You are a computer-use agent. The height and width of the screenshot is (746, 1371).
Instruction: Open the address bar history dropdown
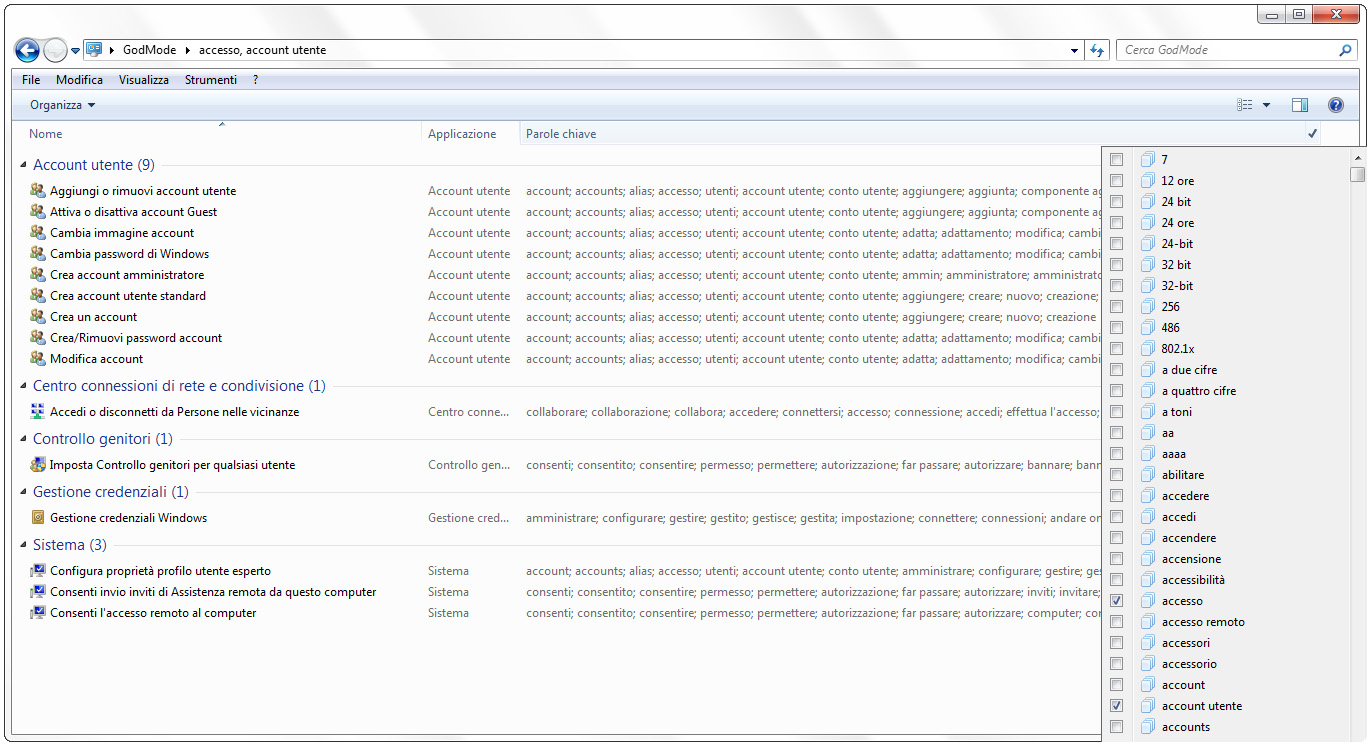[1075, 50]
